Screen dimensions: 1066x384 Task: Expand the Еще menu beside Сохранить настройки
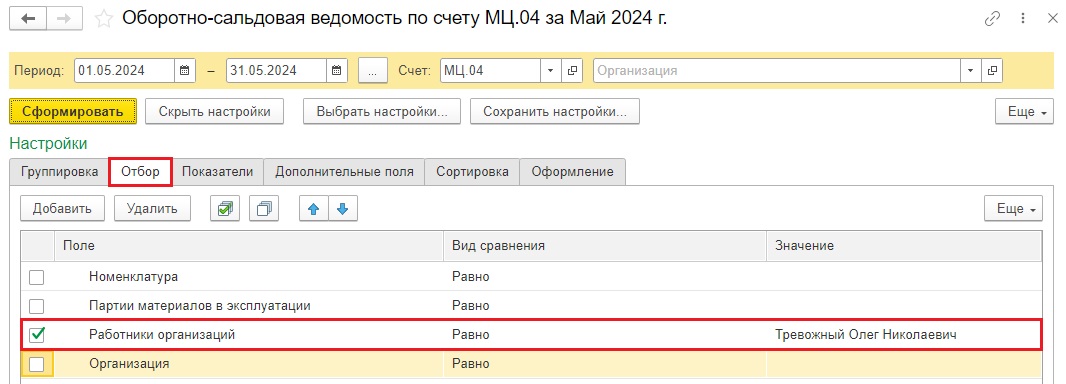tap(1024, 111)
